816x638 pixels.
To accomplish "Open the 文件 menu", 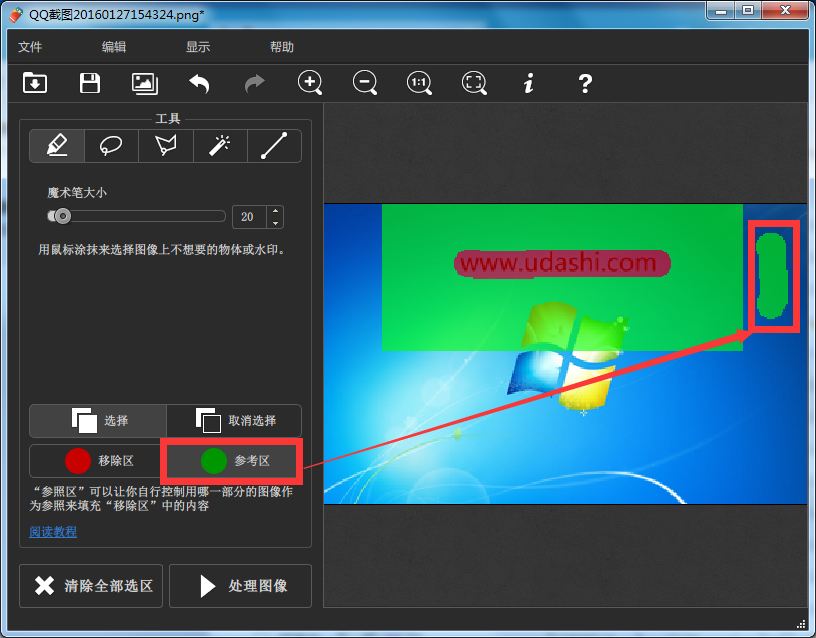I will click(30, 47).
